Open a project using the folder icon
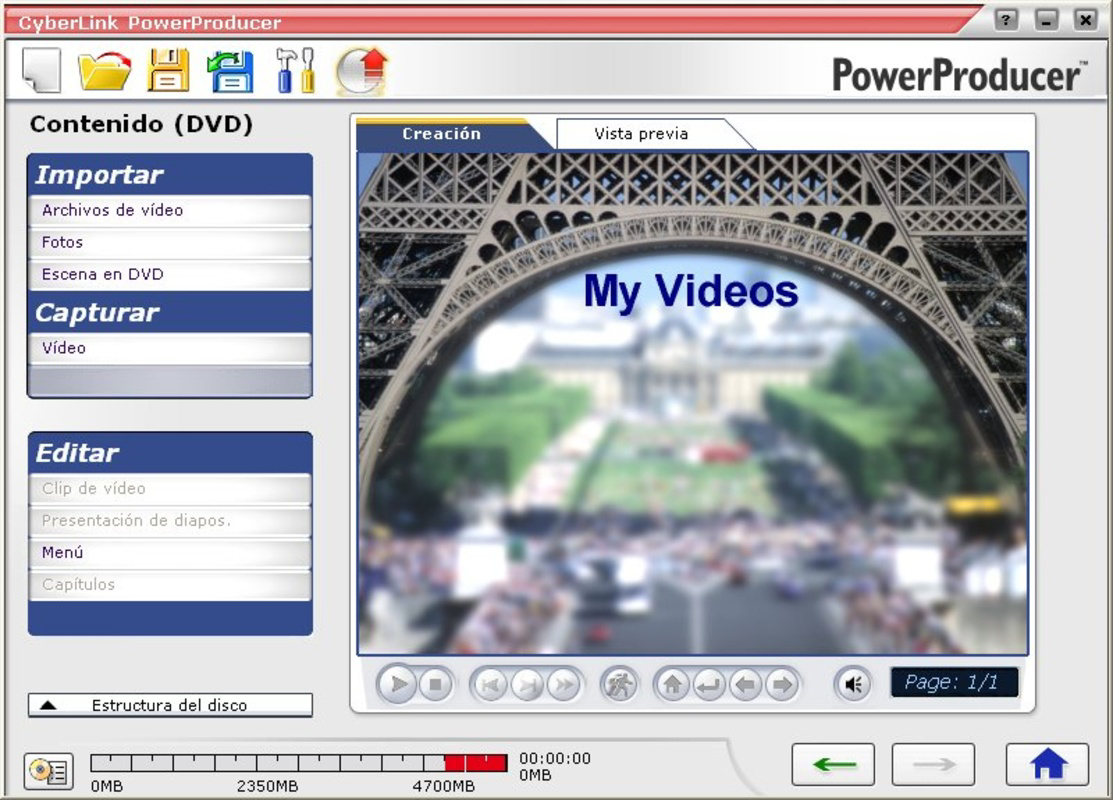Screen dimensions: 1113x800 [104, 70]
